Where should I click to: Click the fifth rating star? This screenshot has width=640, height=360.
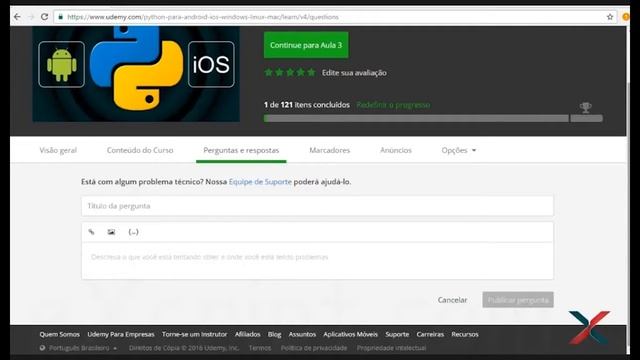tap(311, 72)
